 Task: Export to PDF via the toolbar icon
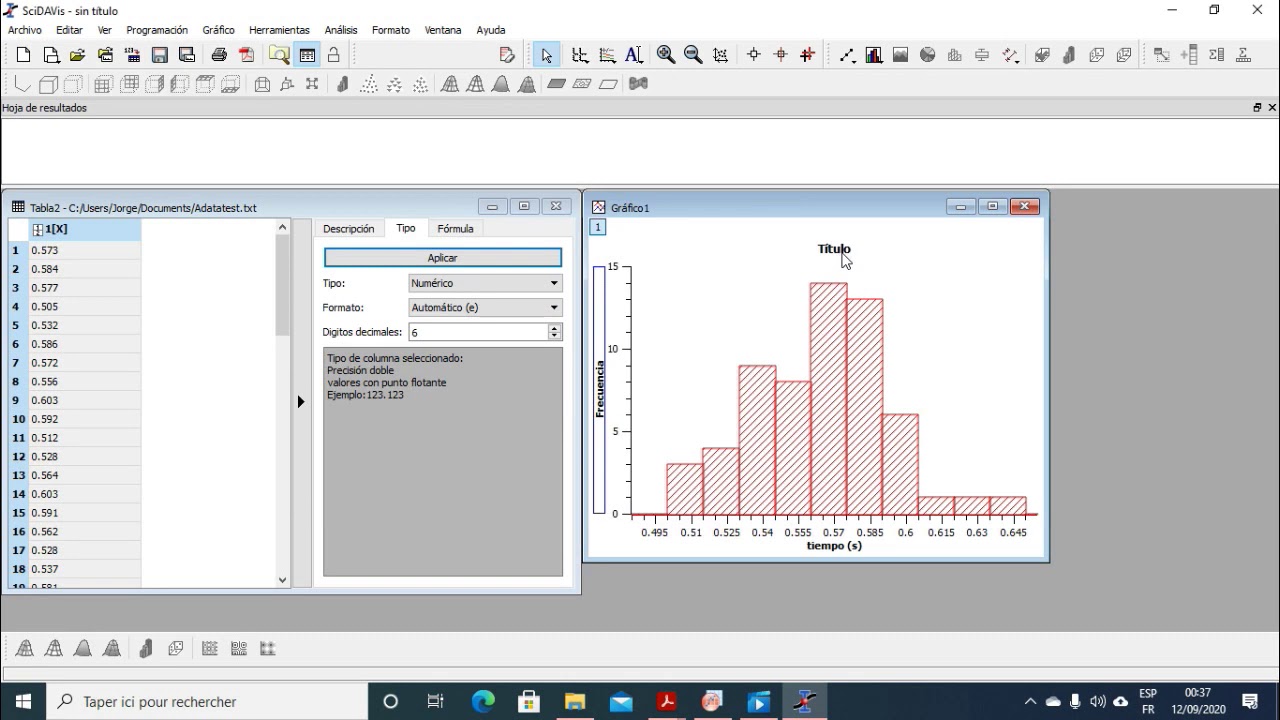[x=246, y=55]
